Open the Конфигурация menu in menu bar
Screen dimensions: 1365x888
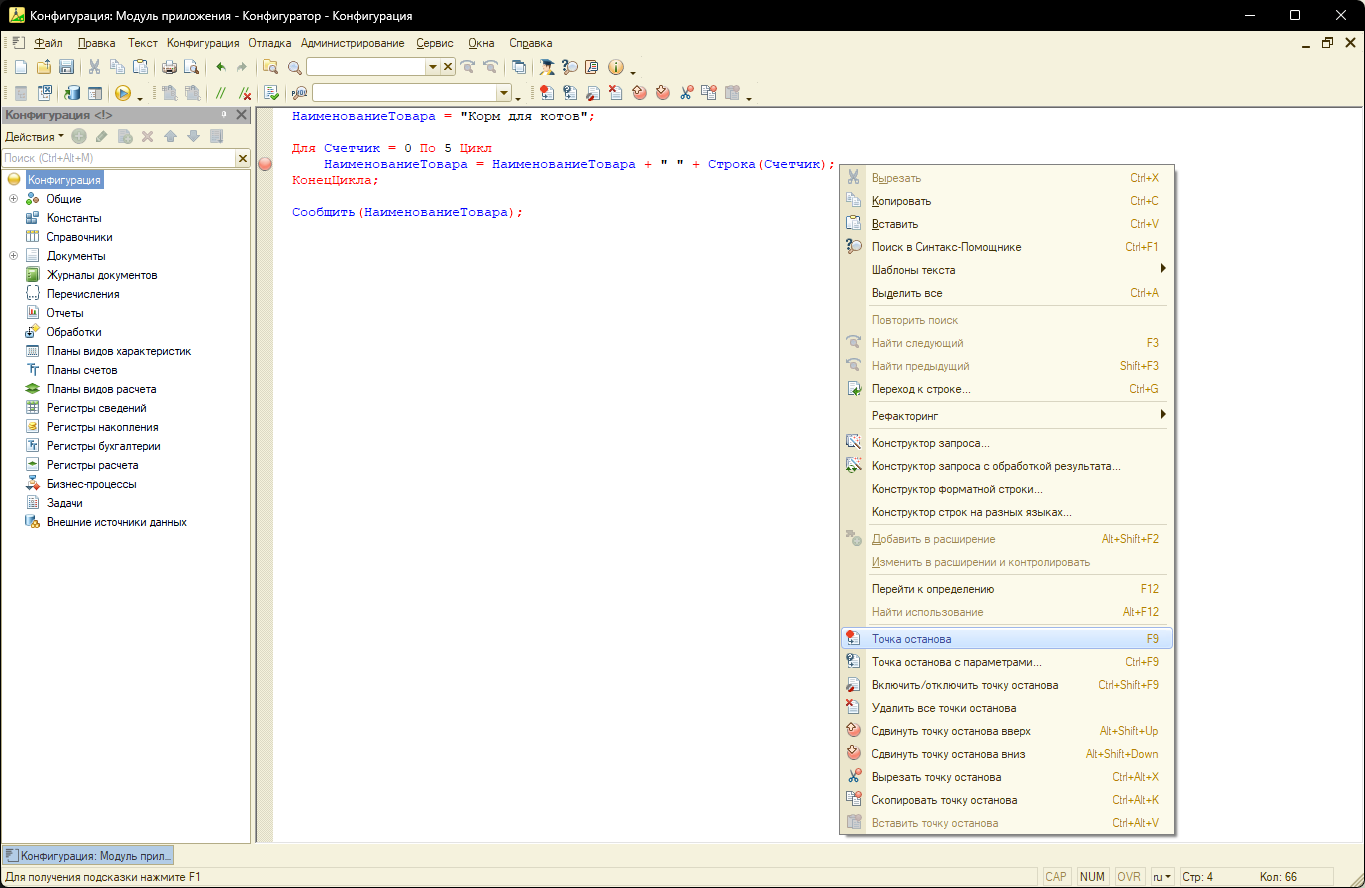pos(203,43)
